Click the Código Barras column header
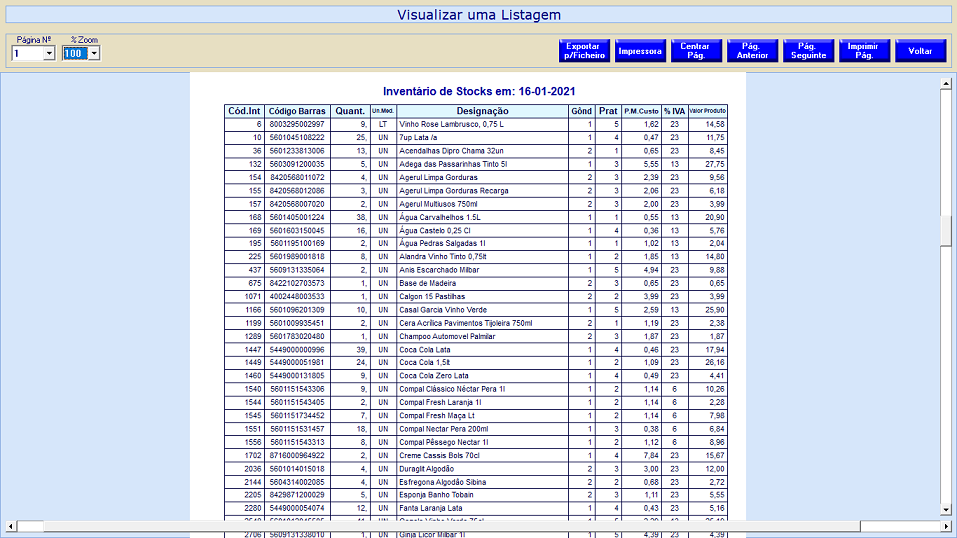Screen dimensions: 957x538 click(297, 111)
